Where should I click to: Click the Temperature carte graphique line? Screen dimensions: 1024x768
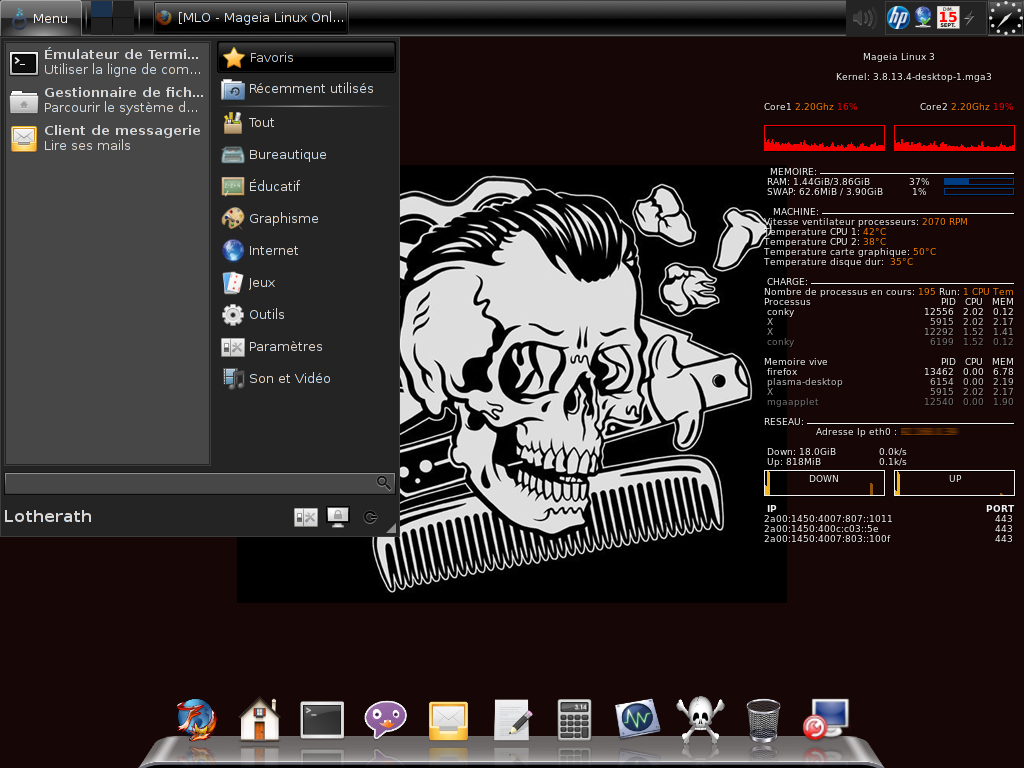[850, 252]
